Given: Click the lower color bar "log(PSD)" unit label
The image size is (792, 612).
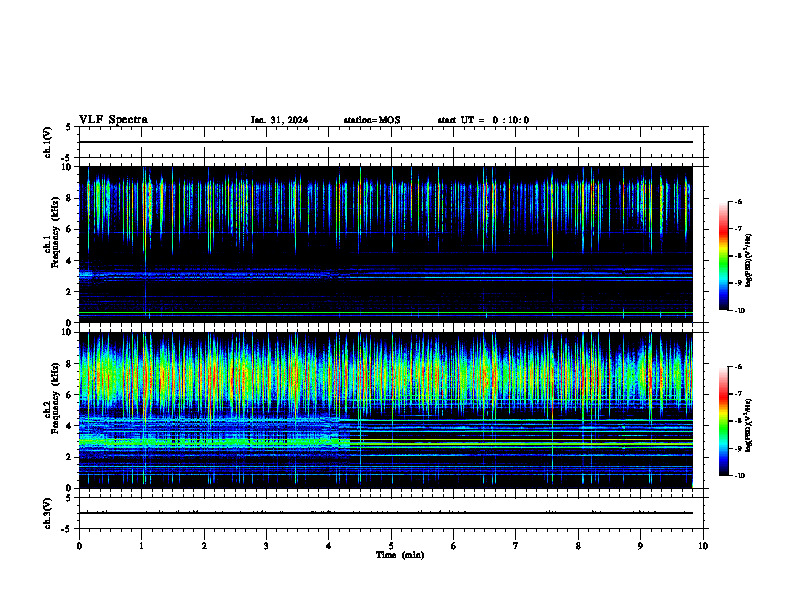Looking at the screenshot, I should [x=749, y=426].
